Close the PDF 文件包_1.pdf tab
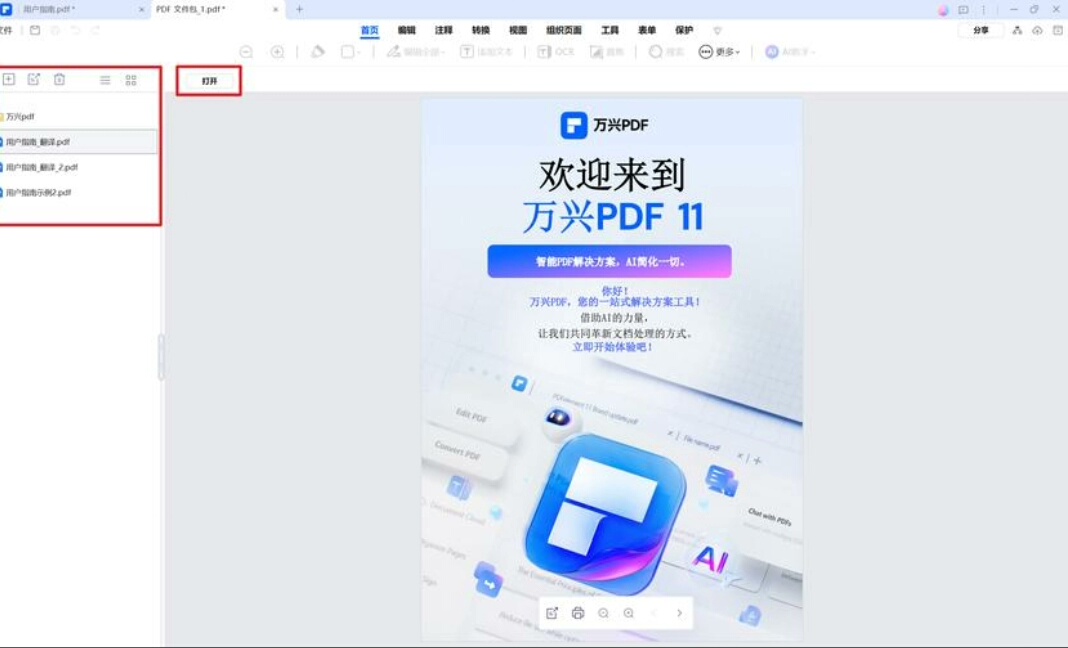Screen dimensions: 1068x648 (x=275, y=10)
